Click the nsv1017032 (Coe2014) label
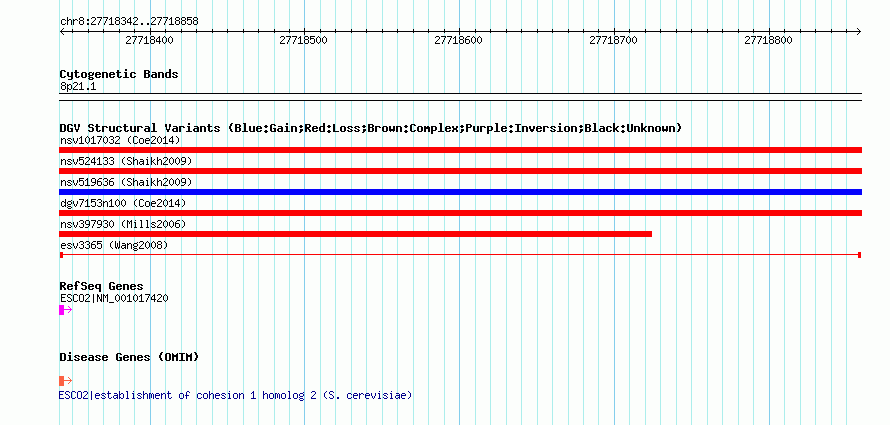This screenshot has height=425, width=890. click(x=120, y=140)
